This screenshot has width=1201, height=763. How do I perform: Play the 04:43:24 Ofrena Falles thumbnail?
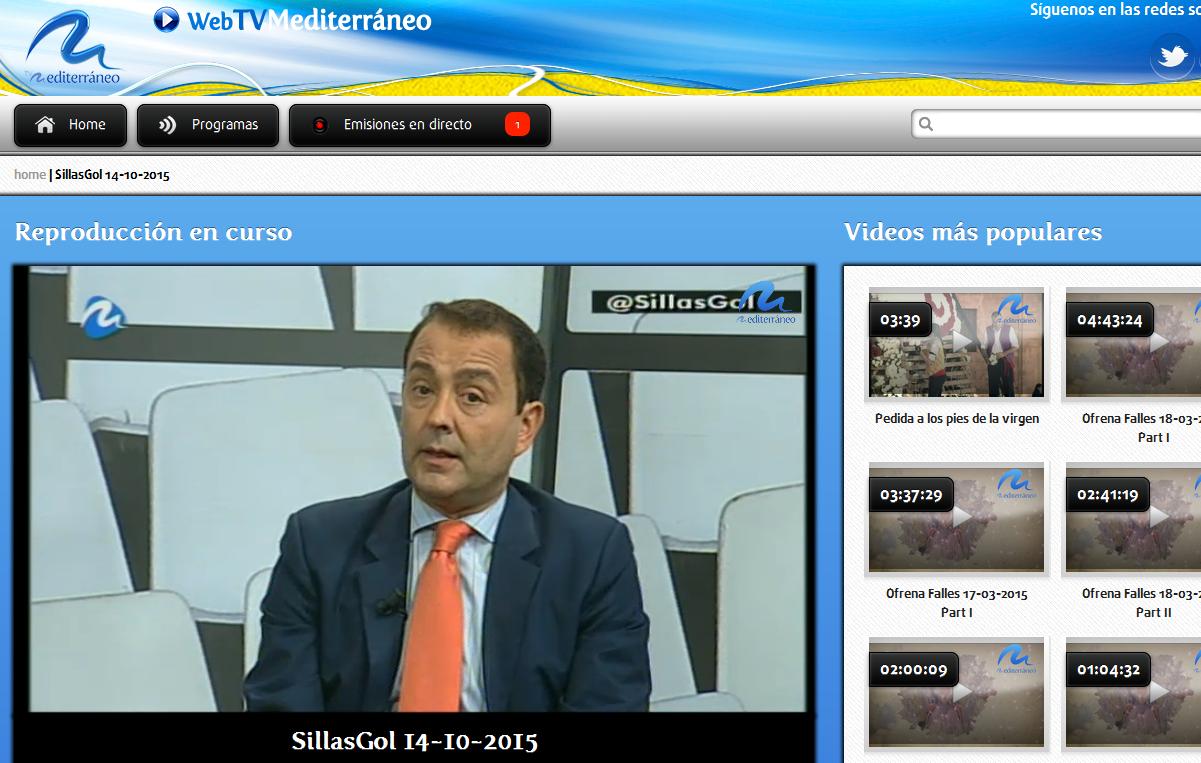1133,343
